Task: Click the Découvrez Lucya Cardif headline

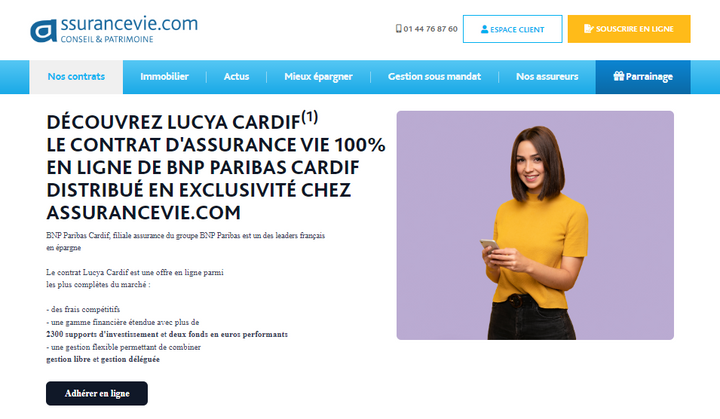Action: coord(216,167)
